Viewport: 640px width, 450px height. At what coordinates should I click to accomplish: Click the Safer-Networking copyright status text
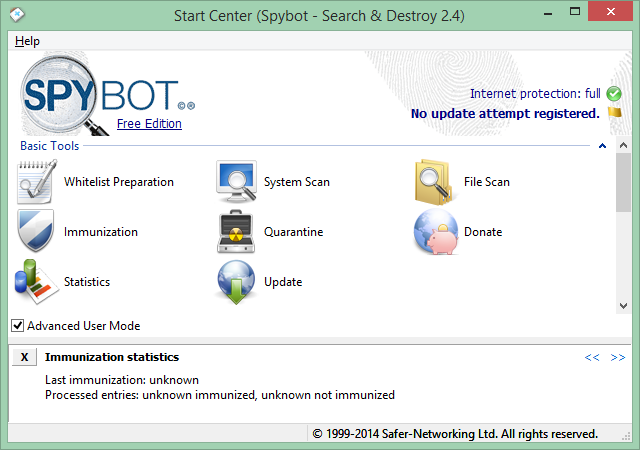click(x=455, y=434)
